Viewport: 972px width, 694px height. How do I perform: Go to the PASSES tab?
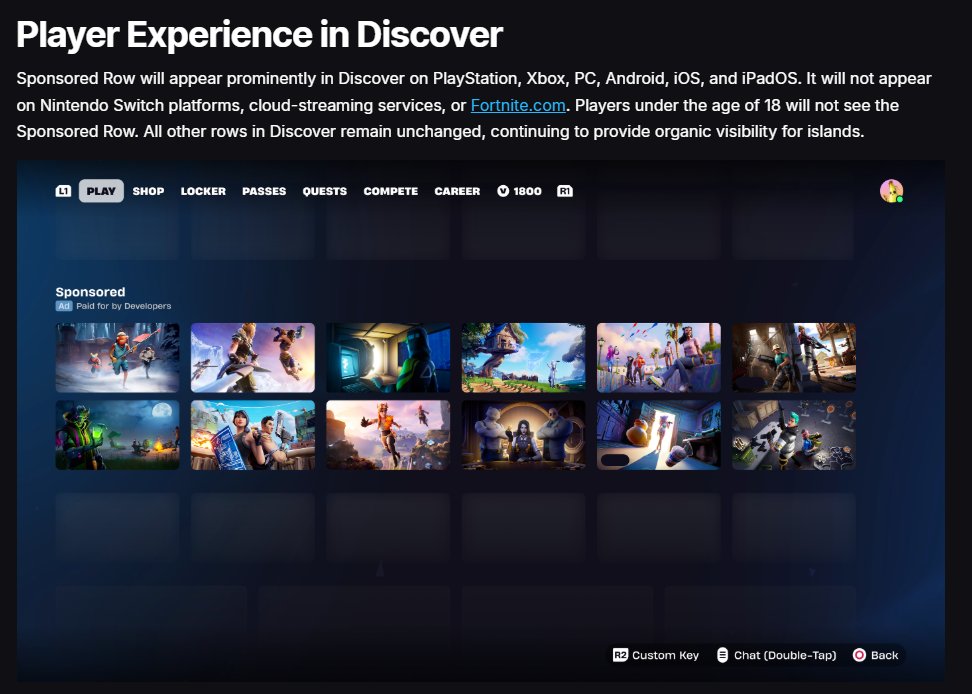pos(264,191)
